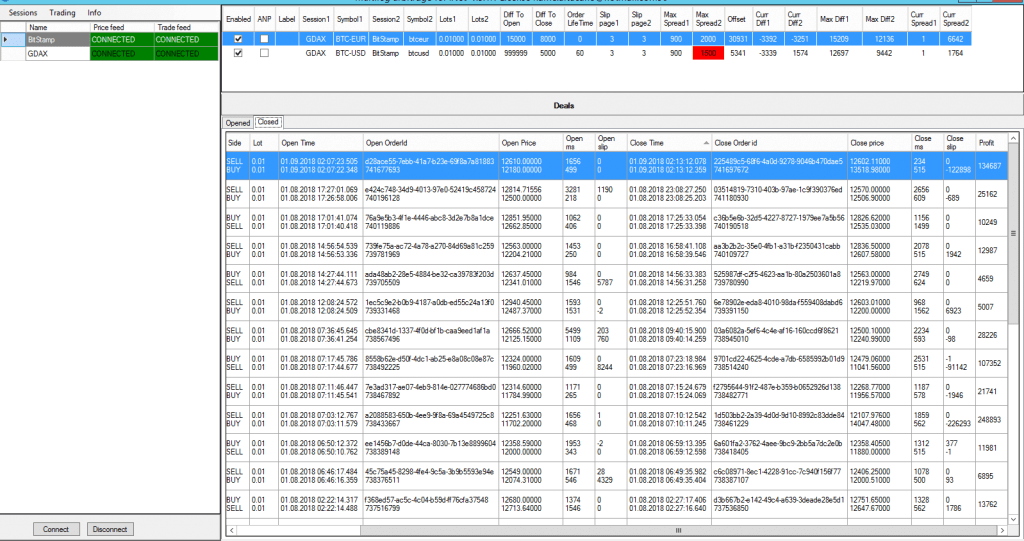The image size is (1024, 541).
Task: Click horizontal scrollbar left arrow
Action: [232, 530]
